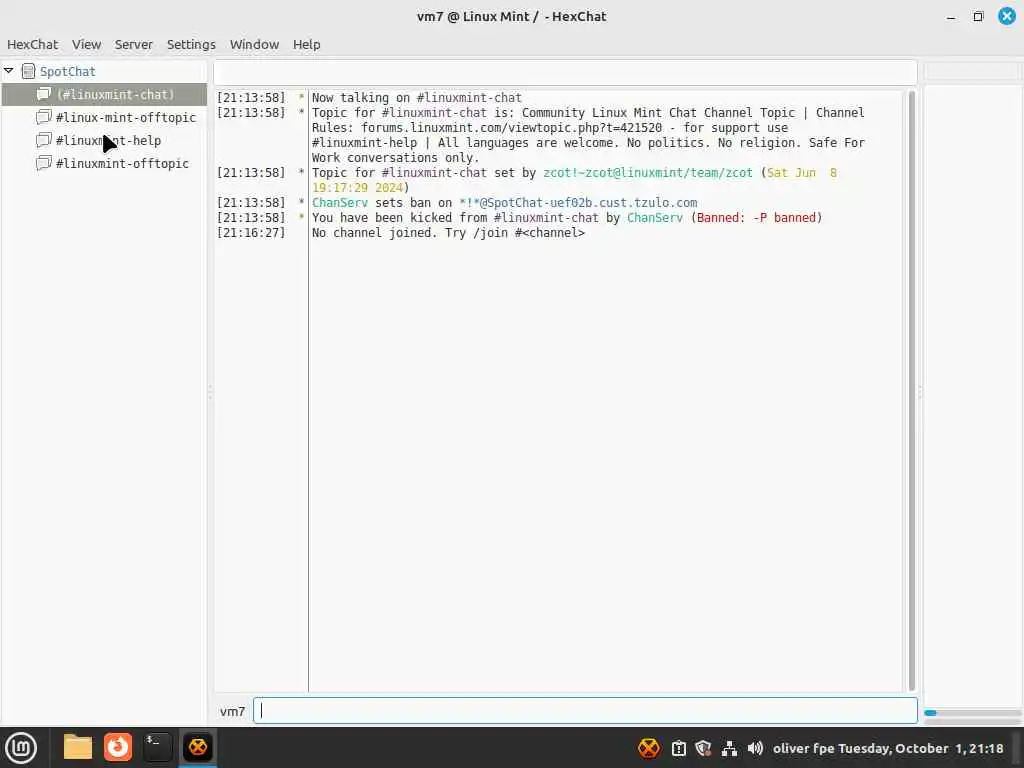1024x768 pixels.
Task: Click the lag meter progress bar
Action: click(x=972, y=713)
